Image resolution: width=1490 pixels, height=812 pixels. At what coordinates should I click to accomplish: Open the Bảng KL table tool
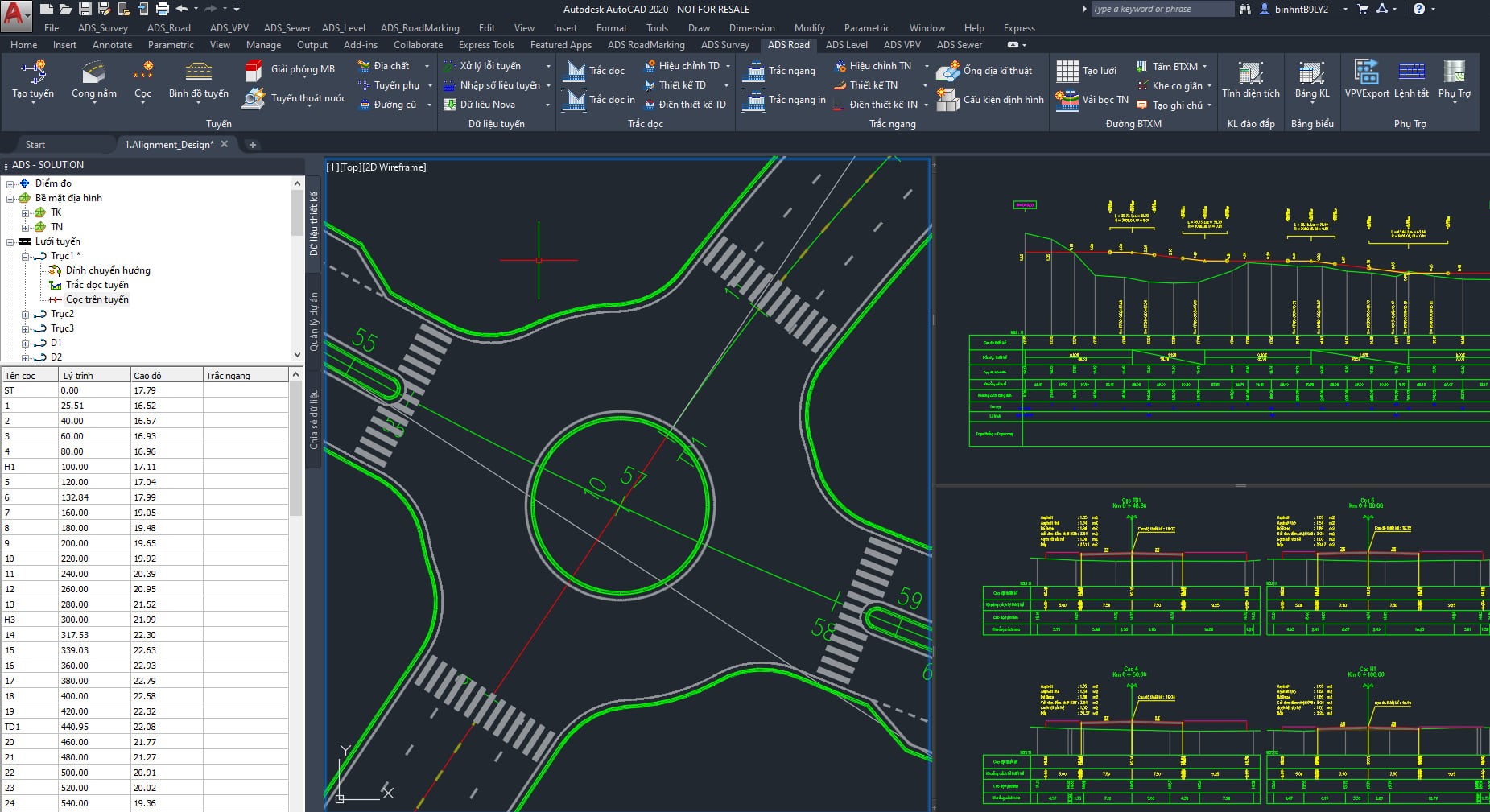tap(1311, 74)
